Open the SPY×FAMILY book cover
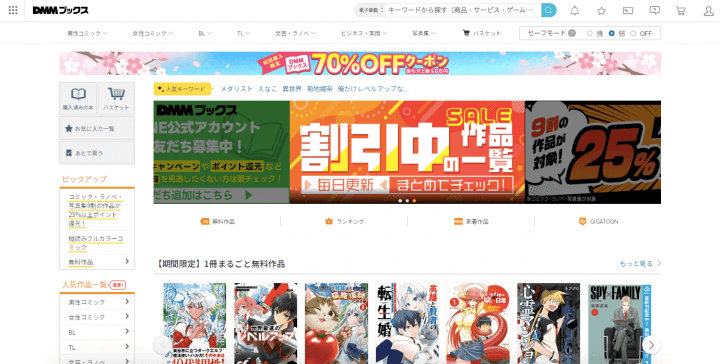The width and height of the screenshot is (720, 364). click(x=619, y=323)
